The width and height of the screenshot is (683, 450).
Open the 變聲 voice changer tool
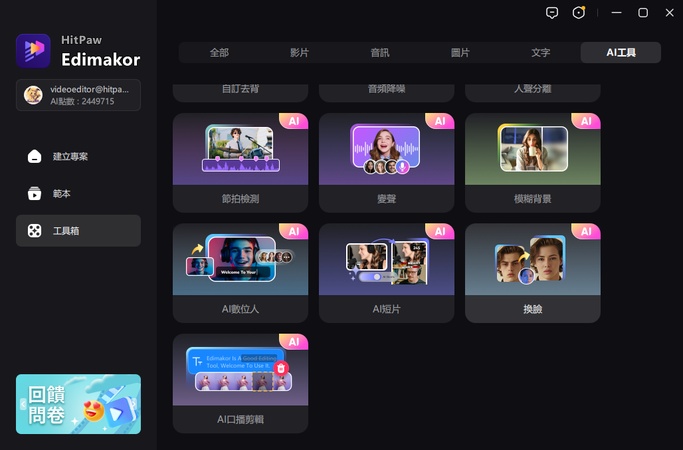coord(386,161)
